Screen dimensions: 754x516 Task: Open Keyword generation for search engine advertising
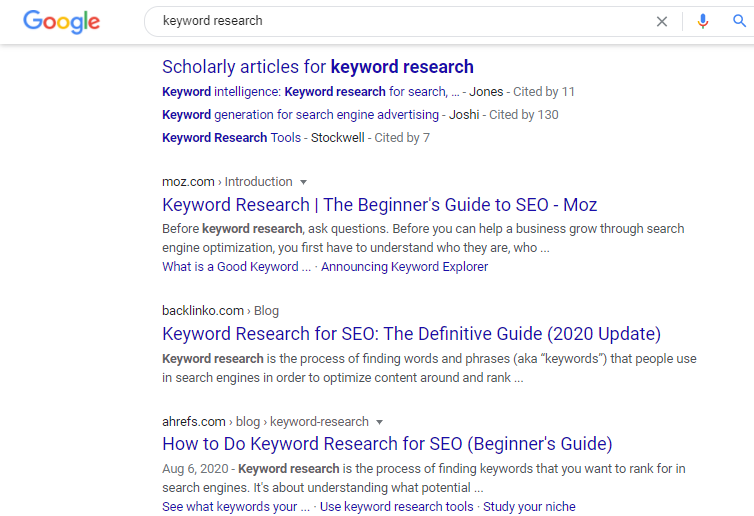[301, 114]
